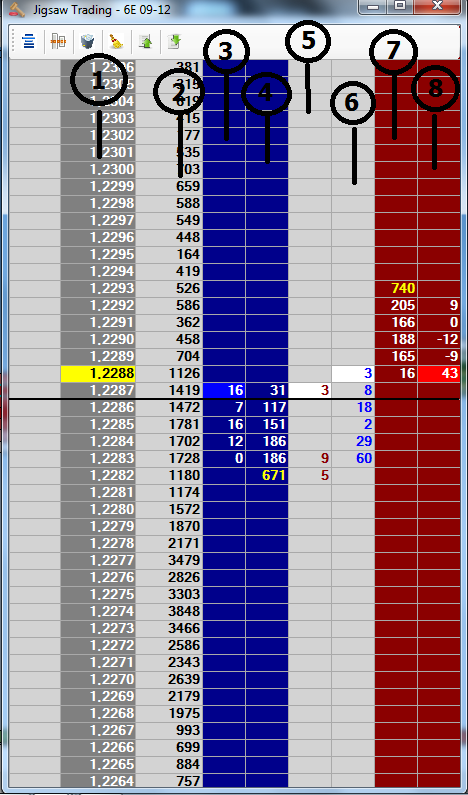This screenshot has height=795, width=468.
Task: Click ask depth 188 at 1.2290
Action: (x=396, y=340)
